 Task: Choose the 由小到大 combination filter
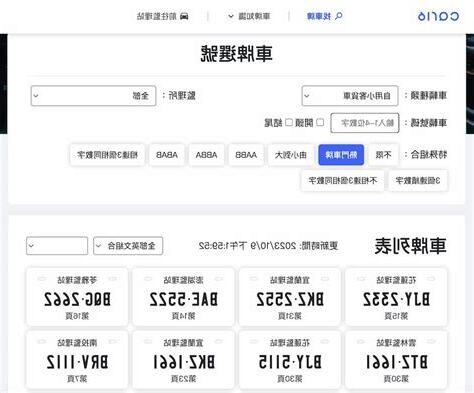(x=291, y=155)
